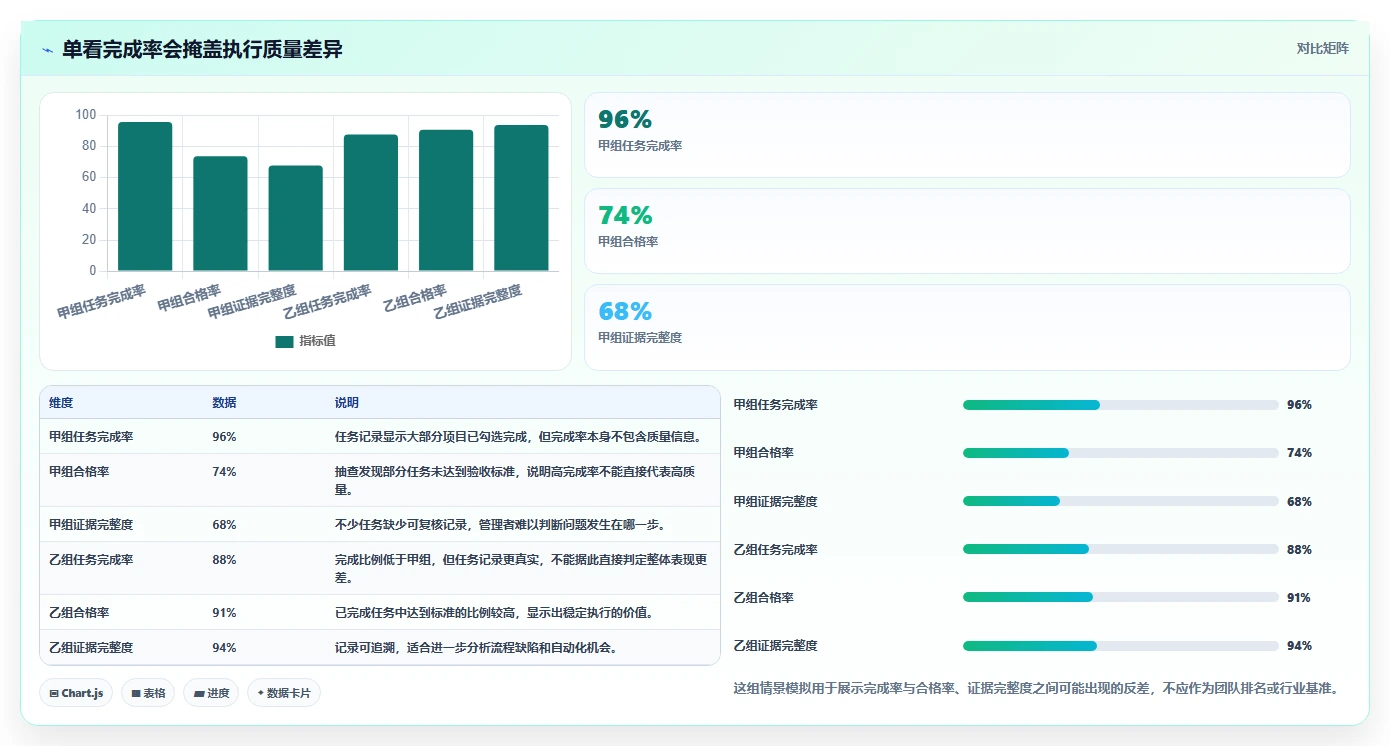Select the 乙组证据完整度 table row cell
Screen dimensions: 1390x746
click(91, 648)
